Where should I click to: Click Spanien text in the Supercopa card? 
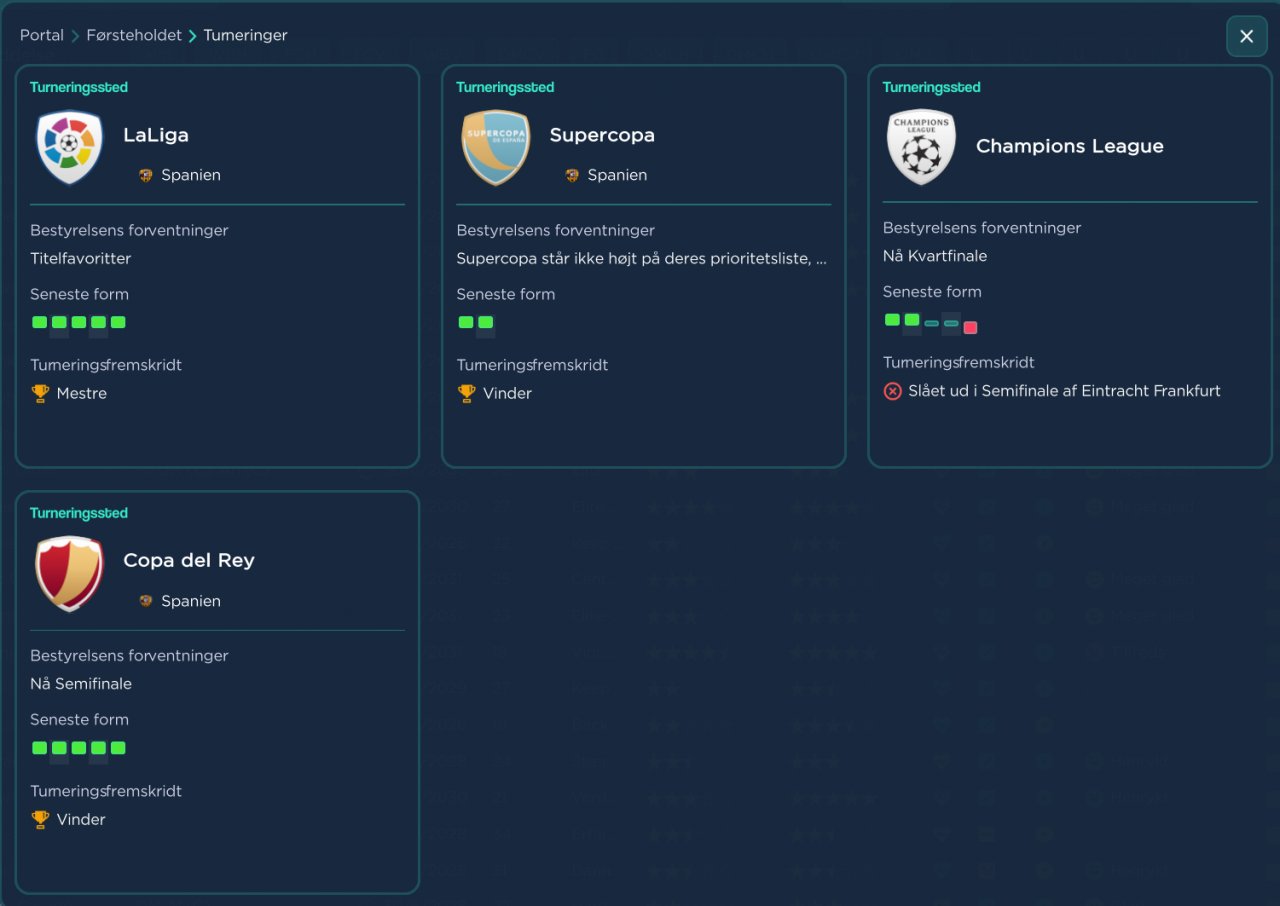(x=617, y=175)
